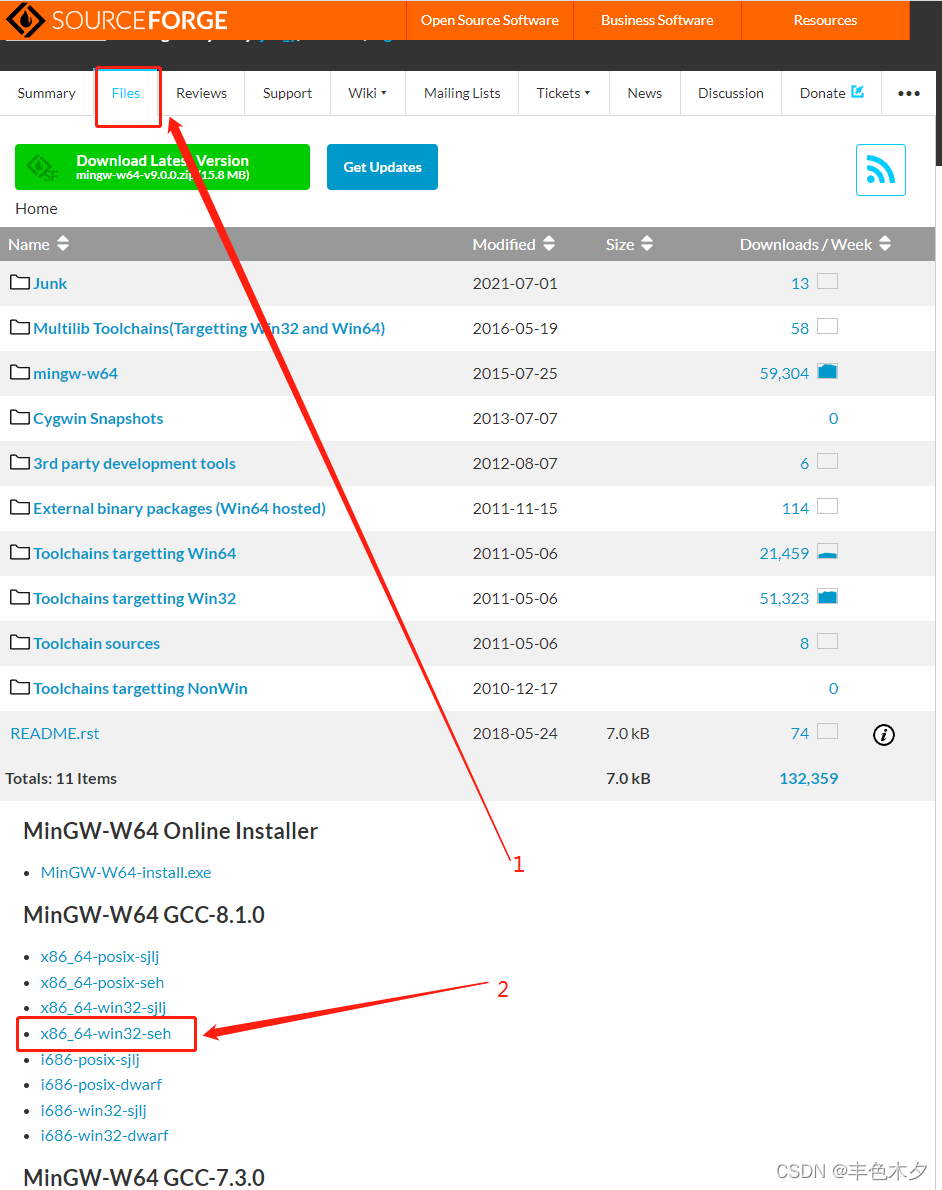Select the x86_64-posix-sjlj link

pos(99,957)
